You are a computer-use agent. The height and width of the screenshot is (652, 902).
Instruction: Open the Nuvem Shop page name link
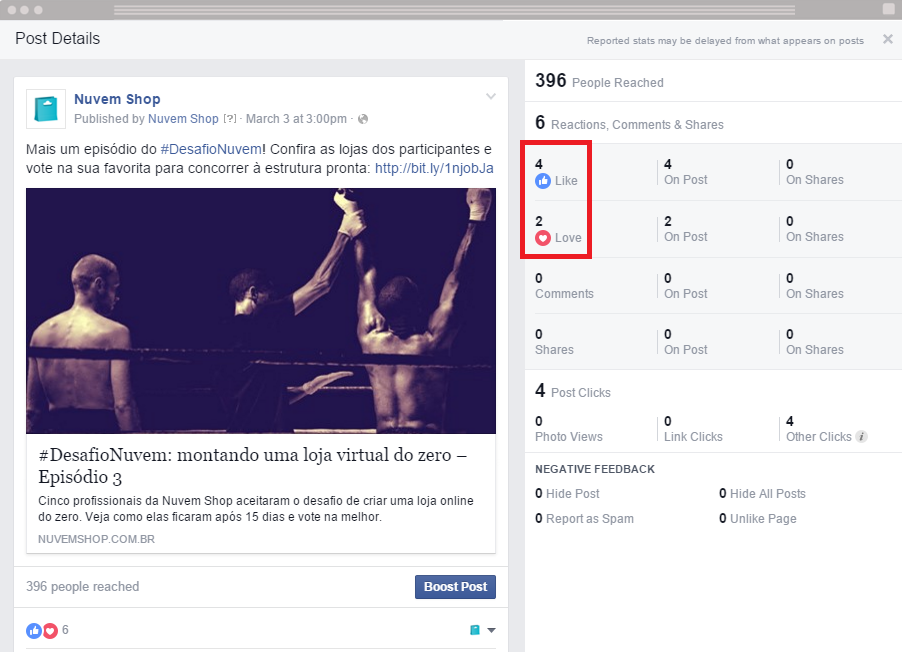pos(117,99)
